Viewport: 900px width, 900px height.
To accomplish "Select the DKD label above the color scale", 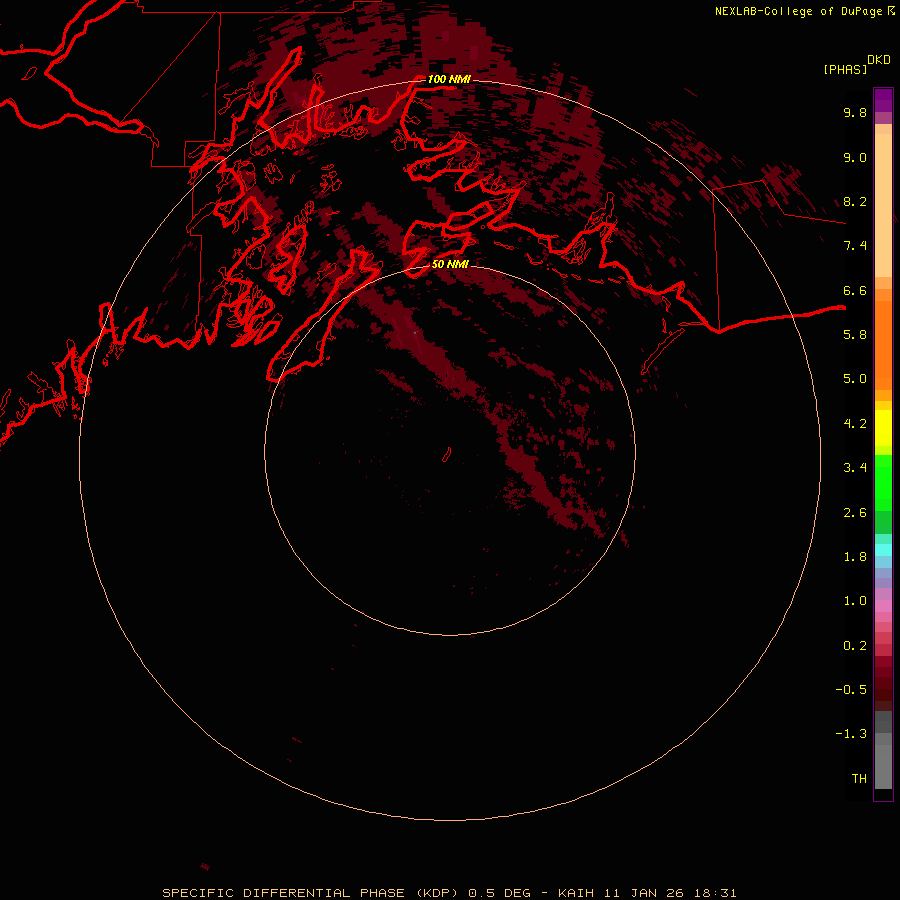I will [879, 60].
